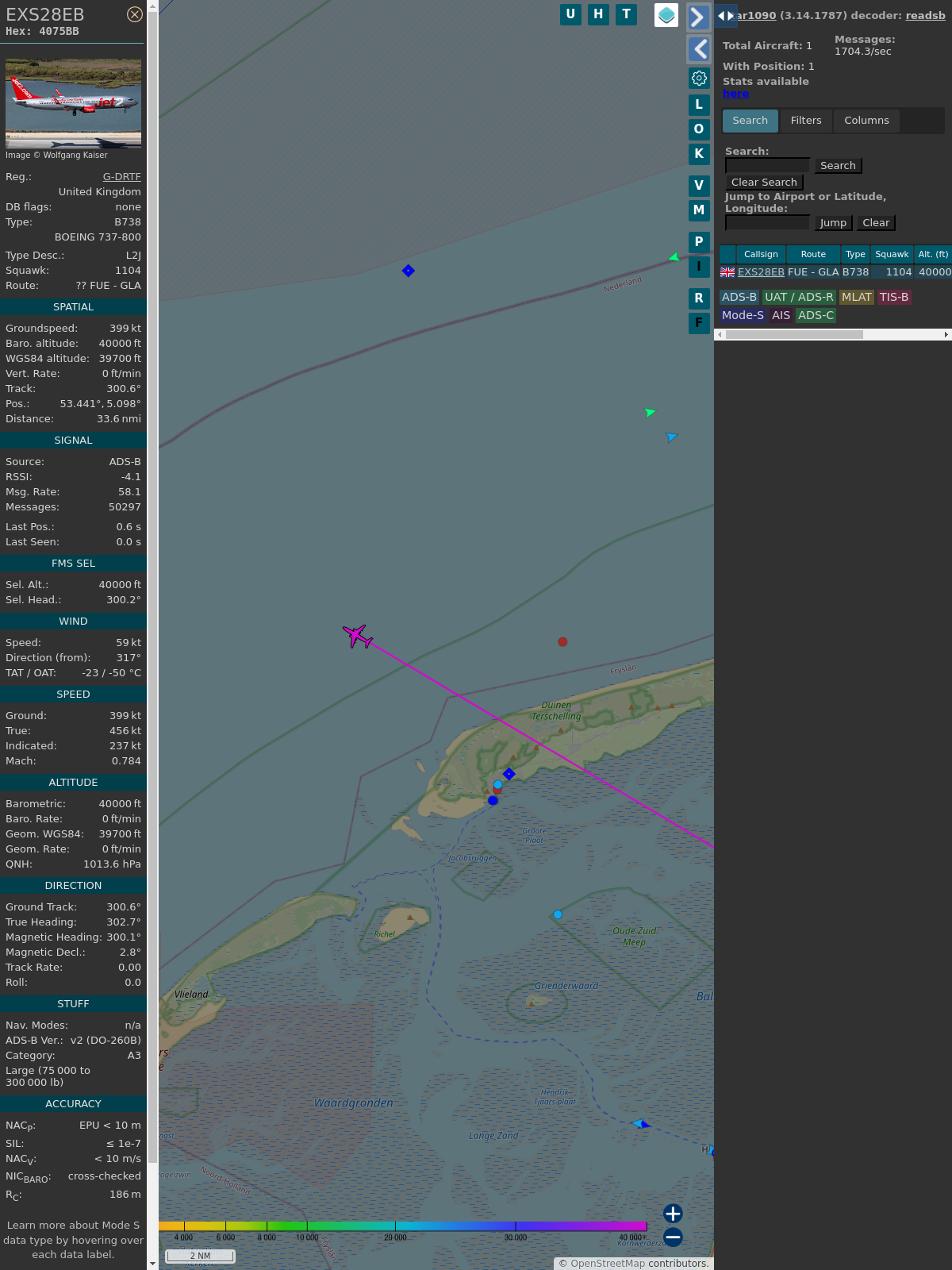
Task: Click the Jump to Airport input field
Action: tap(767, 223)
